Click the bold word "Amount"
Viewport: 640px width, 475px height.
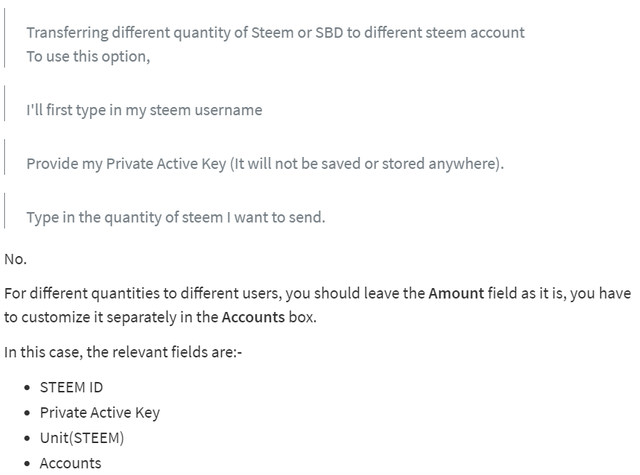pyautogui.click(x=456, y=293)
